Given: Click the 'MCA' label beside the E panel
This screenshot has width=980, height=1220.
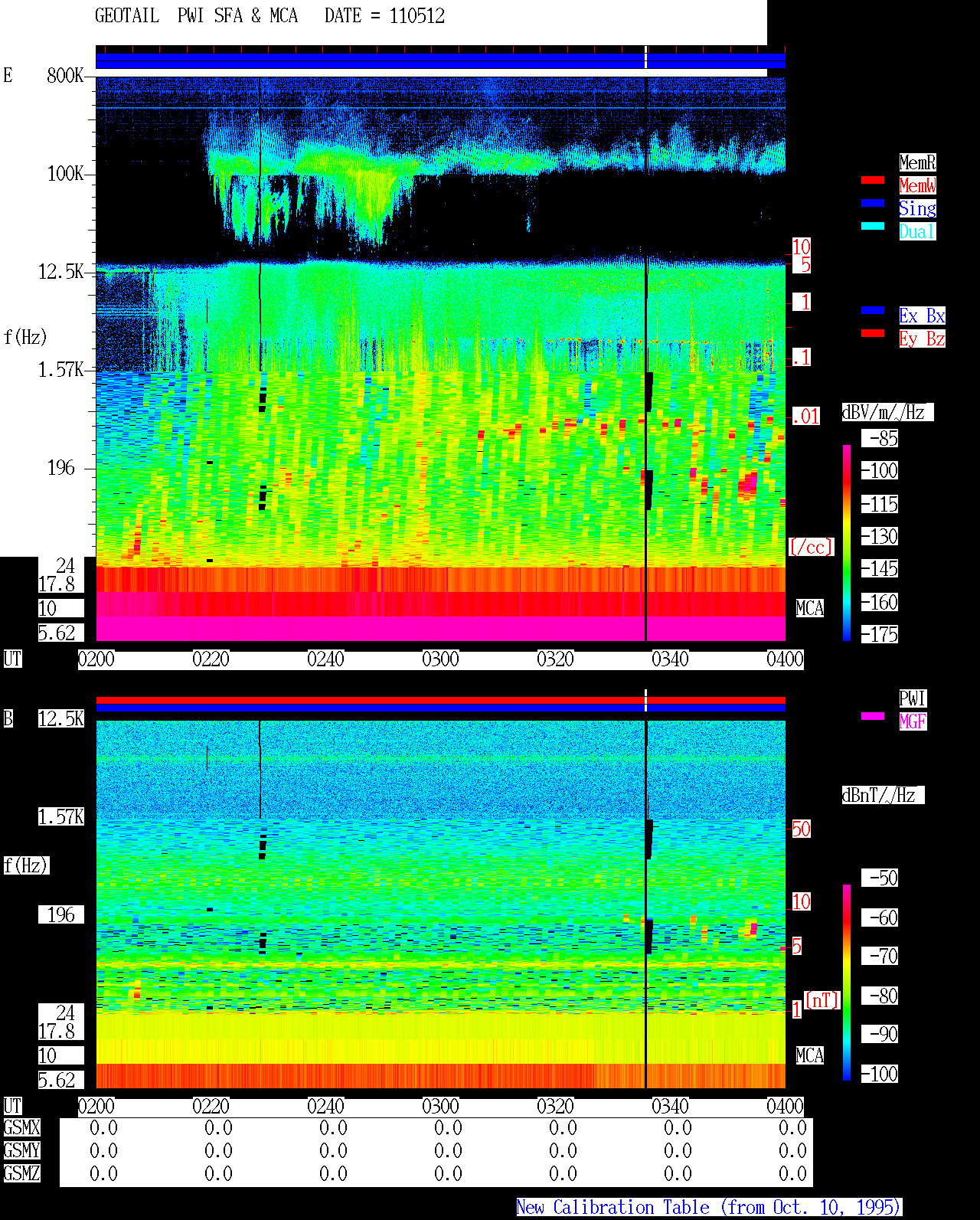Looking at the screenshot, I should pyautogui.click(x=809, y=608).
